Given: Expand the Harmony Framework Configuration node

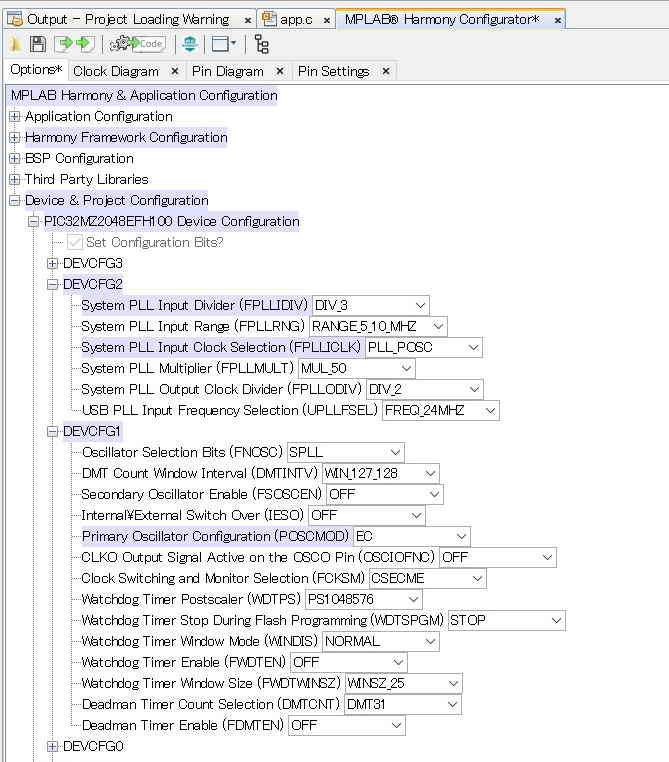Looking at the screenshot, I should [15, 138].
